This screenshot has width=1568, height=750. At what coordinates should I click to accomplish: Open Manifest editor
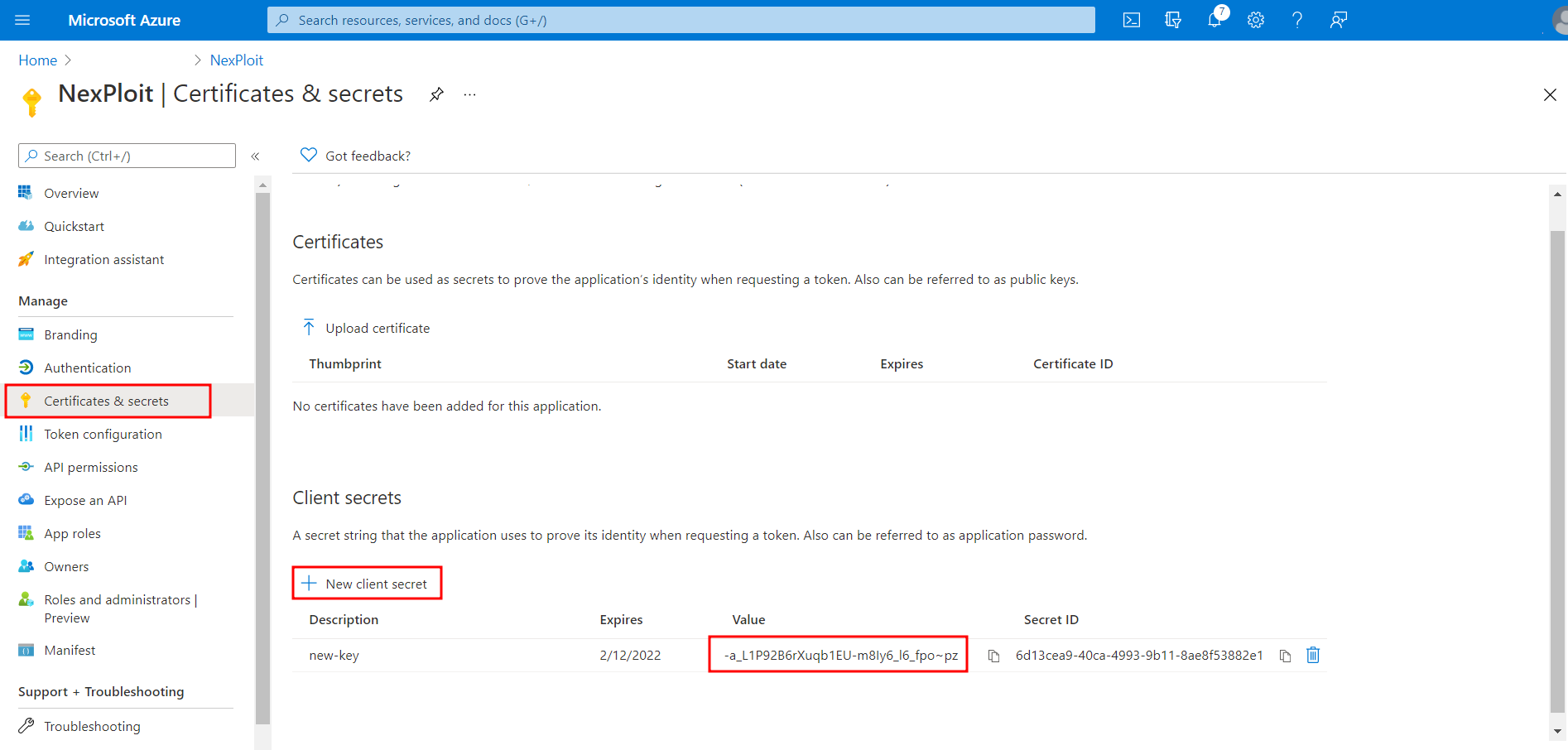tap(70, 650)
